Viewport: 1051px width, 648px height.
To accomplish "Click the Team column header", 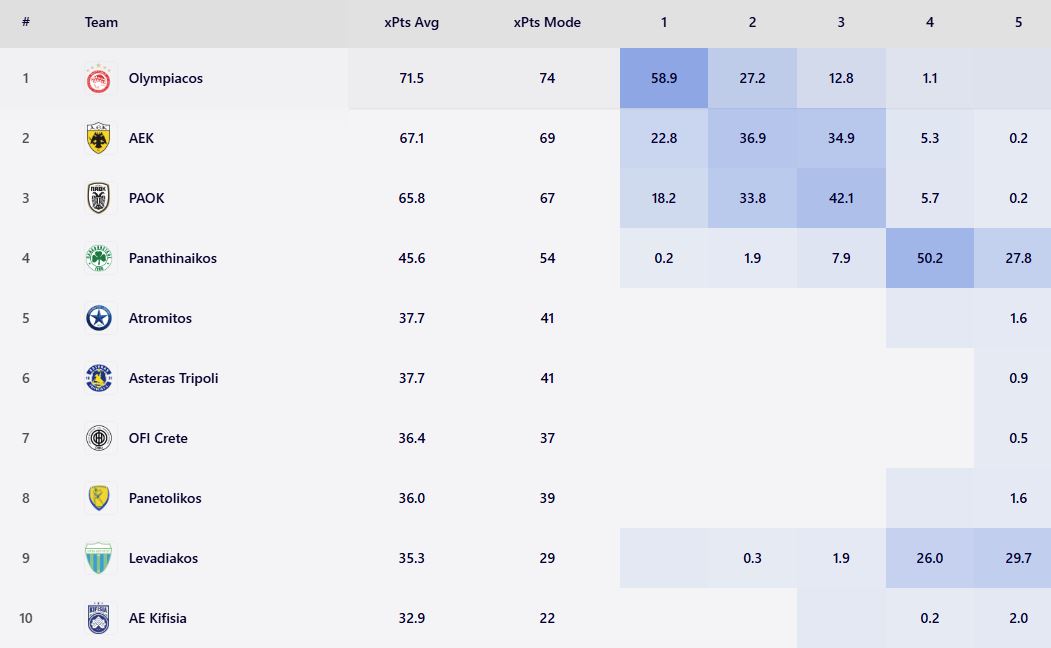I will click(x=101, y=22).
